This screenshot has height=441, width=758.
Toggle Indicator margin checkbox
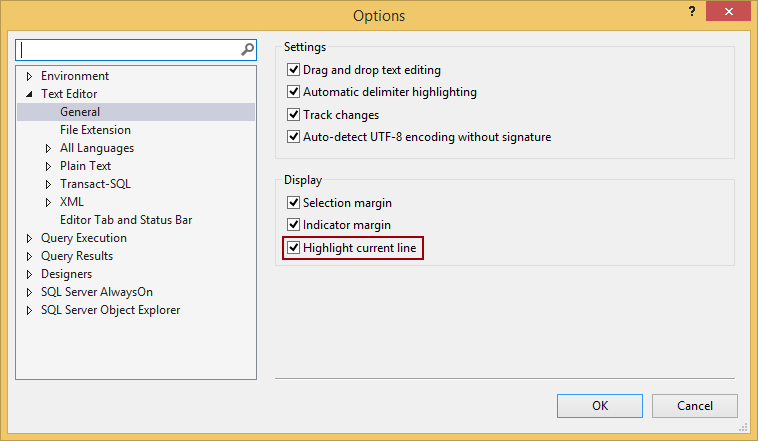pos(294,225)
